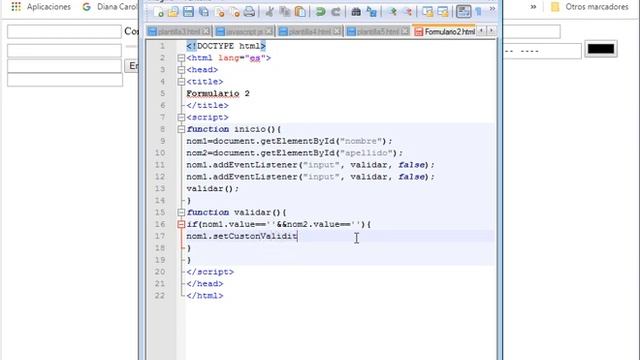Click the closing </script> tag on line 20

(x=210, y=272)
